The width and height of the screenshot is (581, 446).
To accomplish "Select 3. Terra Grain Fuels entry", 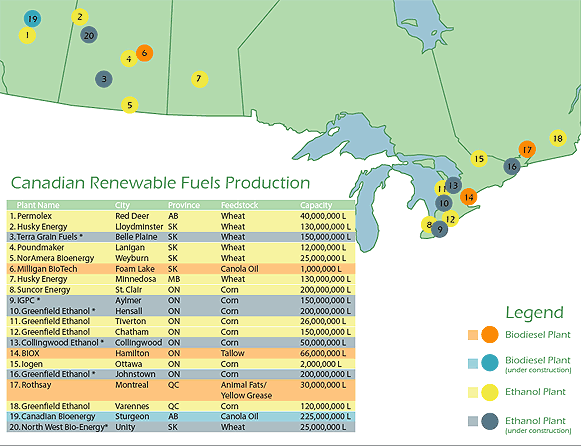I will [x=46, y=237].
